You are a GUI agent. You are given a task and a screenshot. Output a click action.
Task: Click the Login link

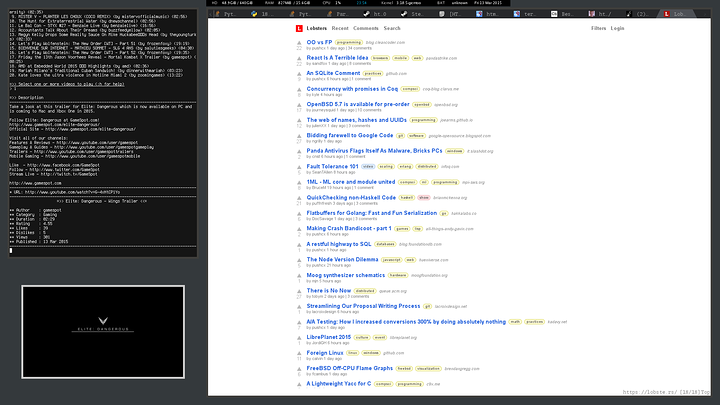pos(616,28)
